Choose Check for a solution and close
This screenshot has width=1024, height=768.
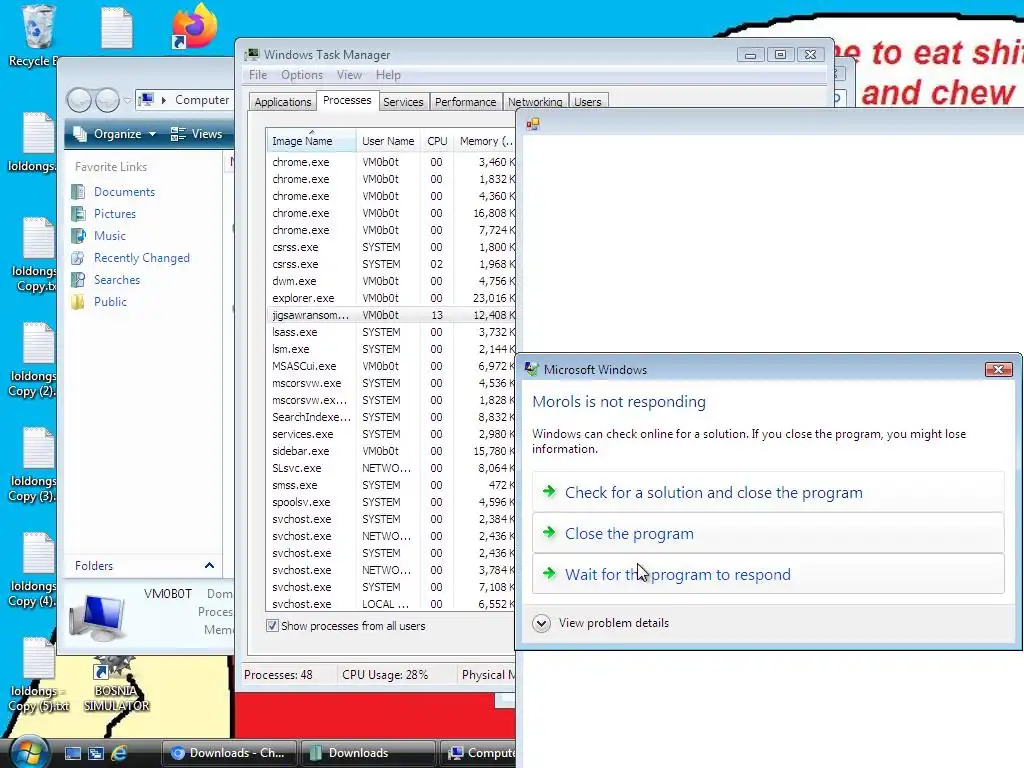click(x=768, y=492)
